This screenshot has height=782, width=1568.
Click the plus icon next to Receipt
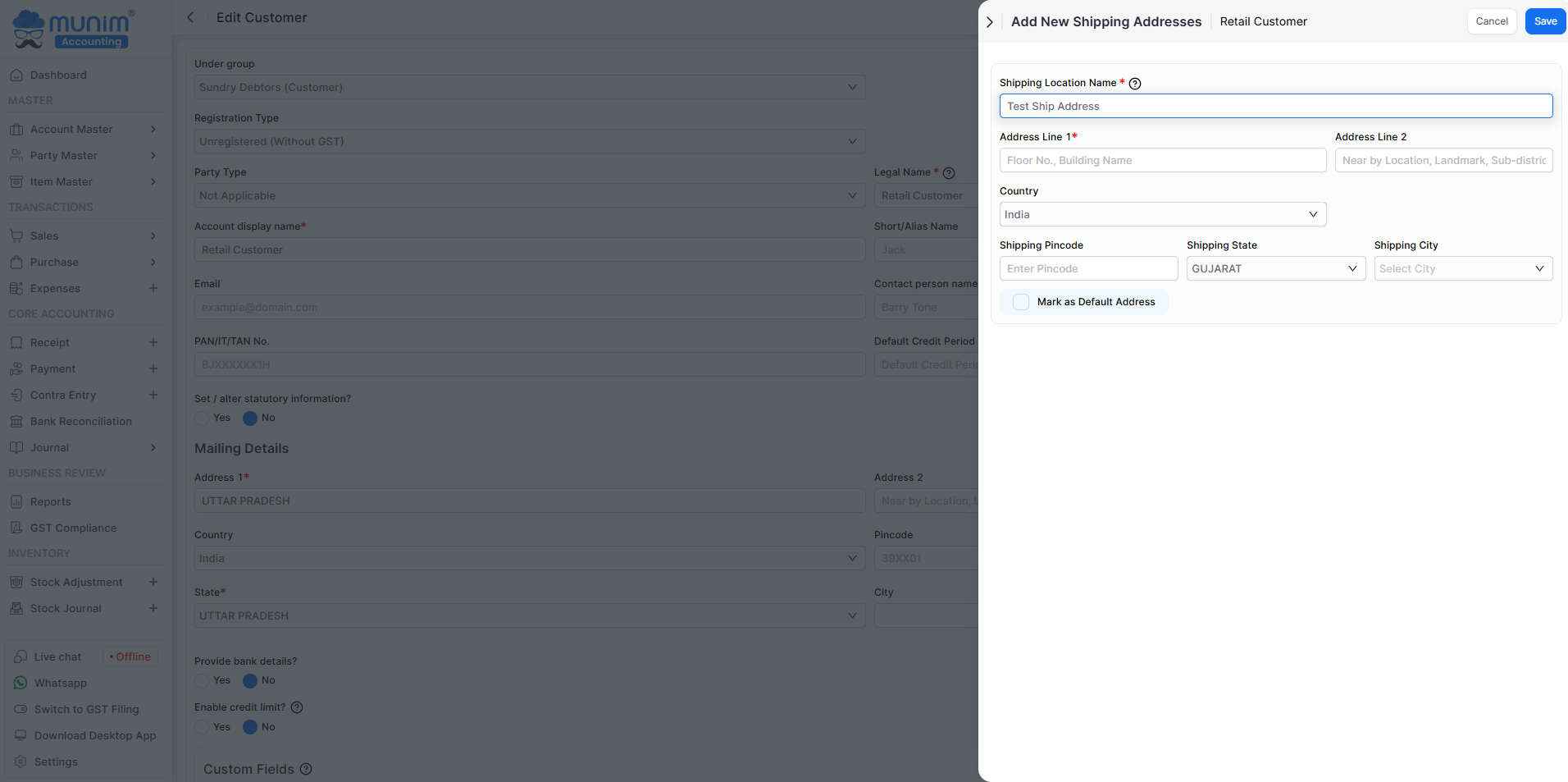[x=153, y=342]
